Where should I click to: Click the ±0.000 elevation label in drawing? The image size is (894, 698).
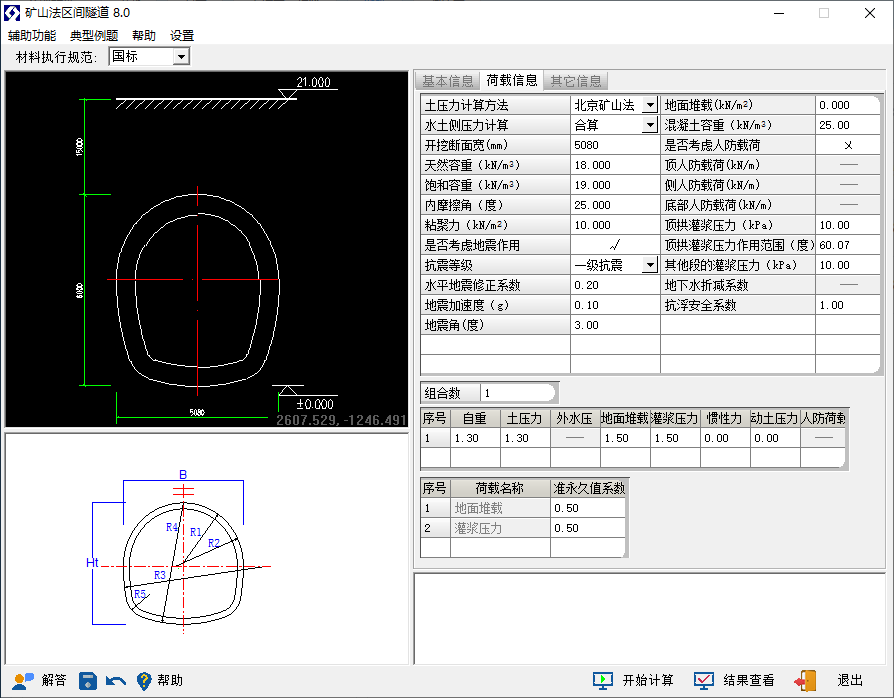[x=315, y=404]
